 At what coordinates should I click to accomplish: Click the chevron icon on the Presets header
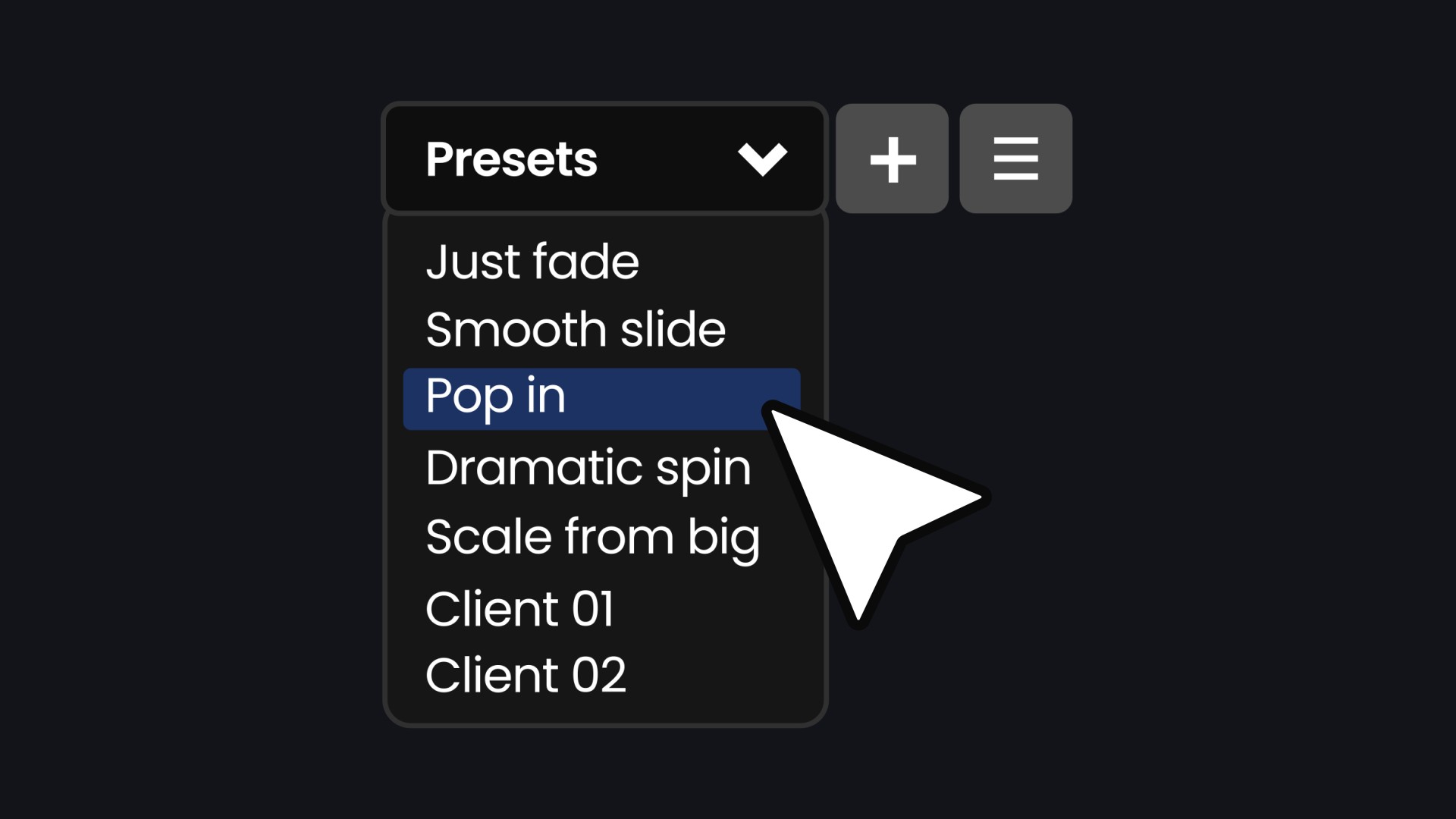click(x=764, y=157)
